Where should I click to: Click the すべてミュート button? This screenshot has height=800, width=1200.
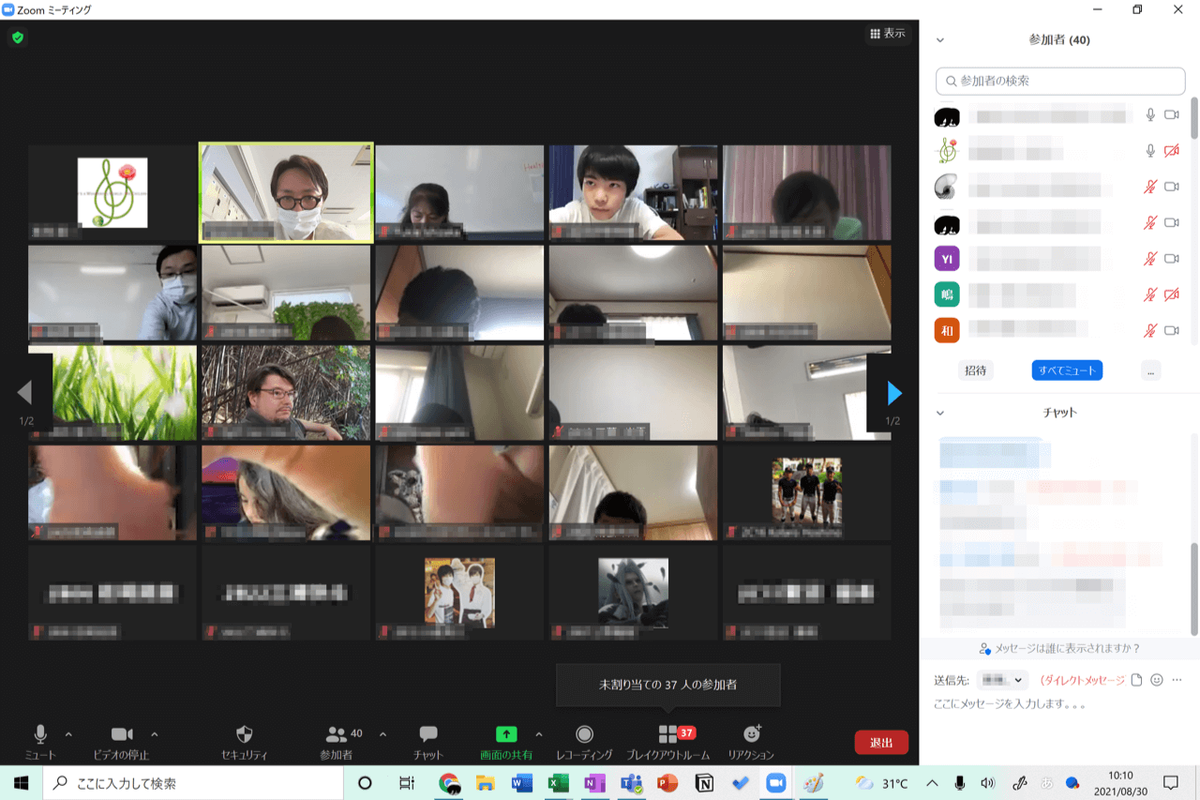tap(1067, 370)
